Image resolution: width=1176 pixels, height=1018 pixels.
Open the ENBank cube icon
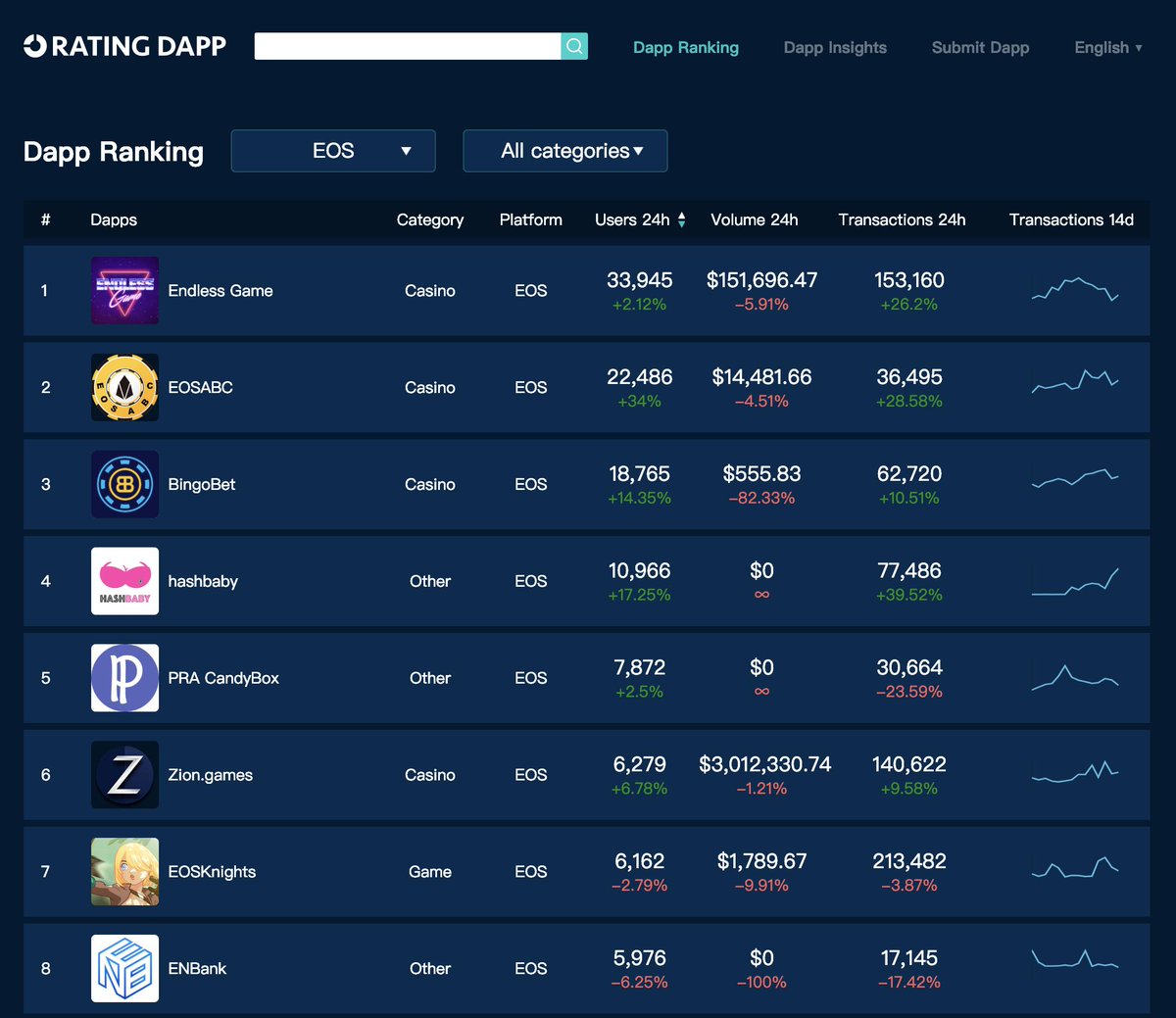point(124,968)
